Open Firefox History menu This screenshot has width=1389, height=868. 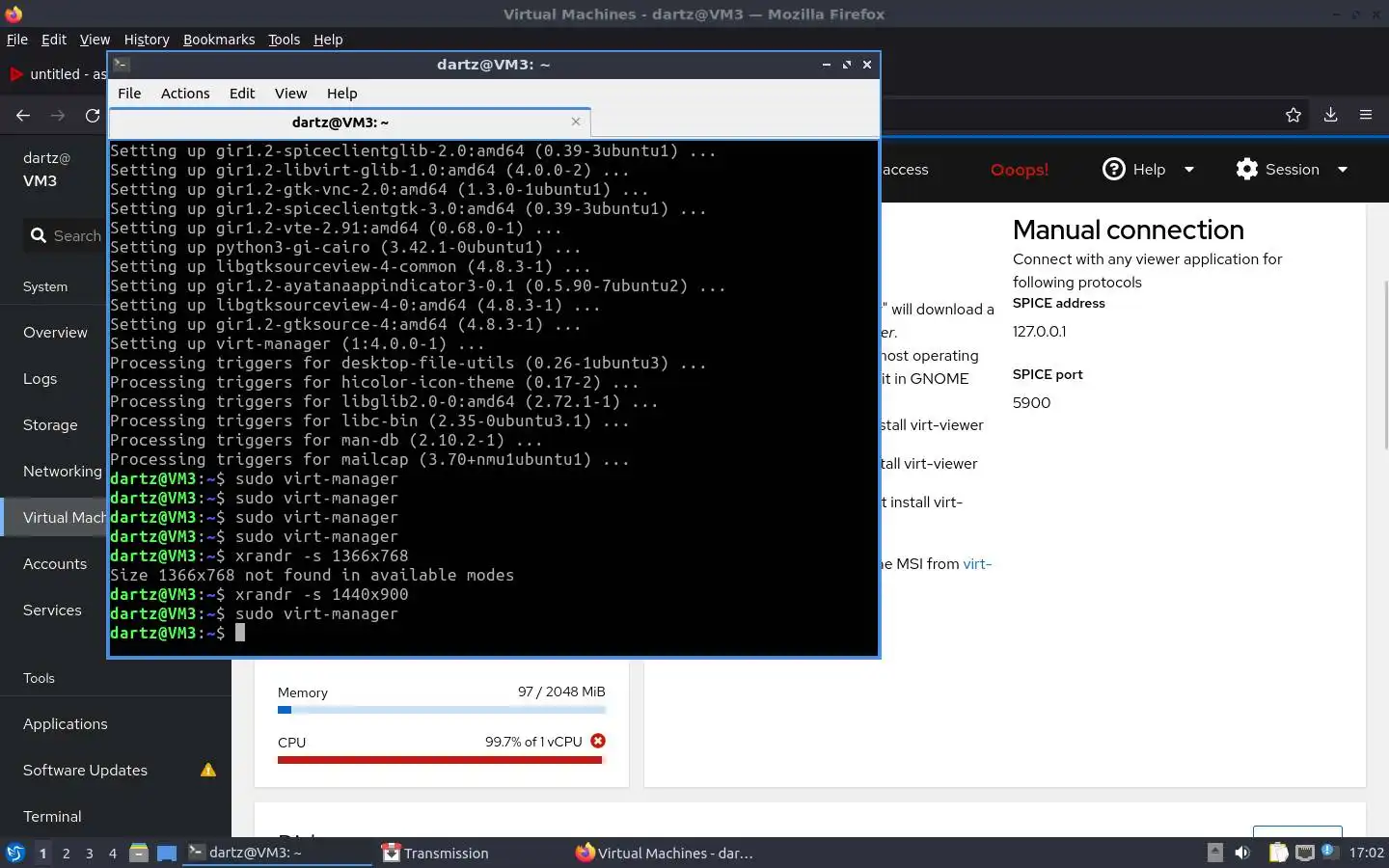[x=147, y=40]
